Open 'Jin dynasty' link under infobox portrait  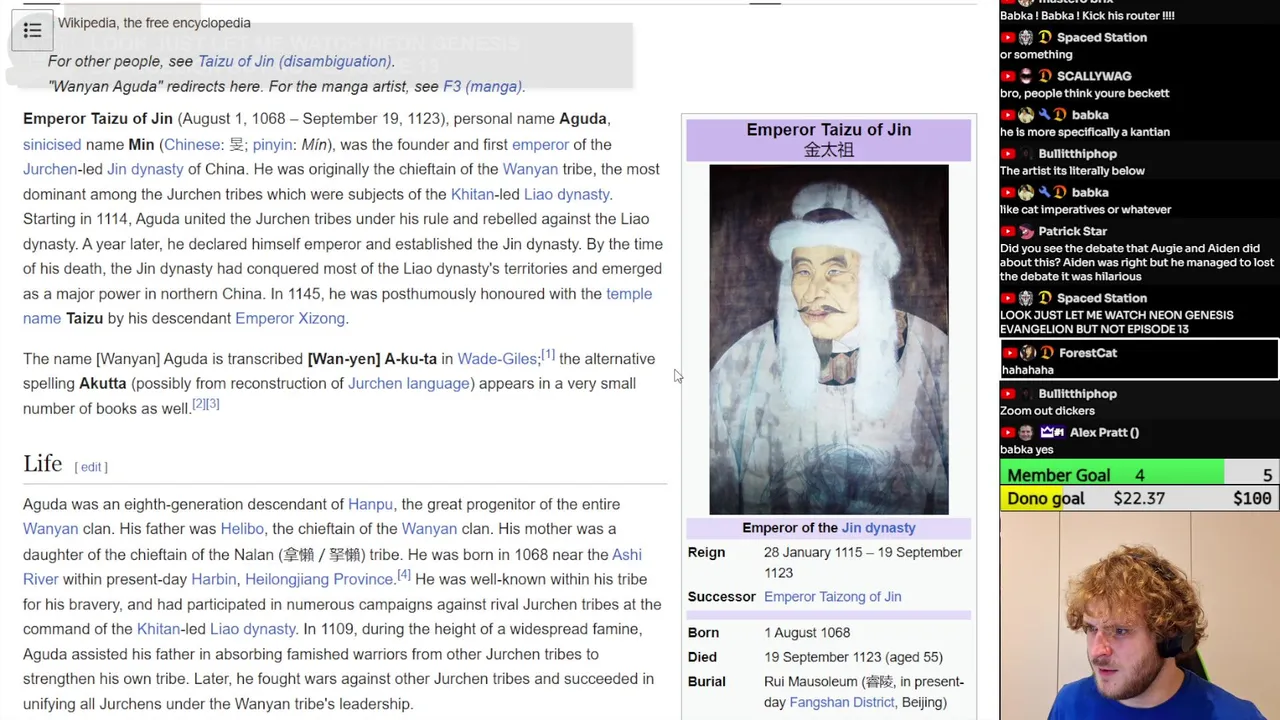point(878,528)
